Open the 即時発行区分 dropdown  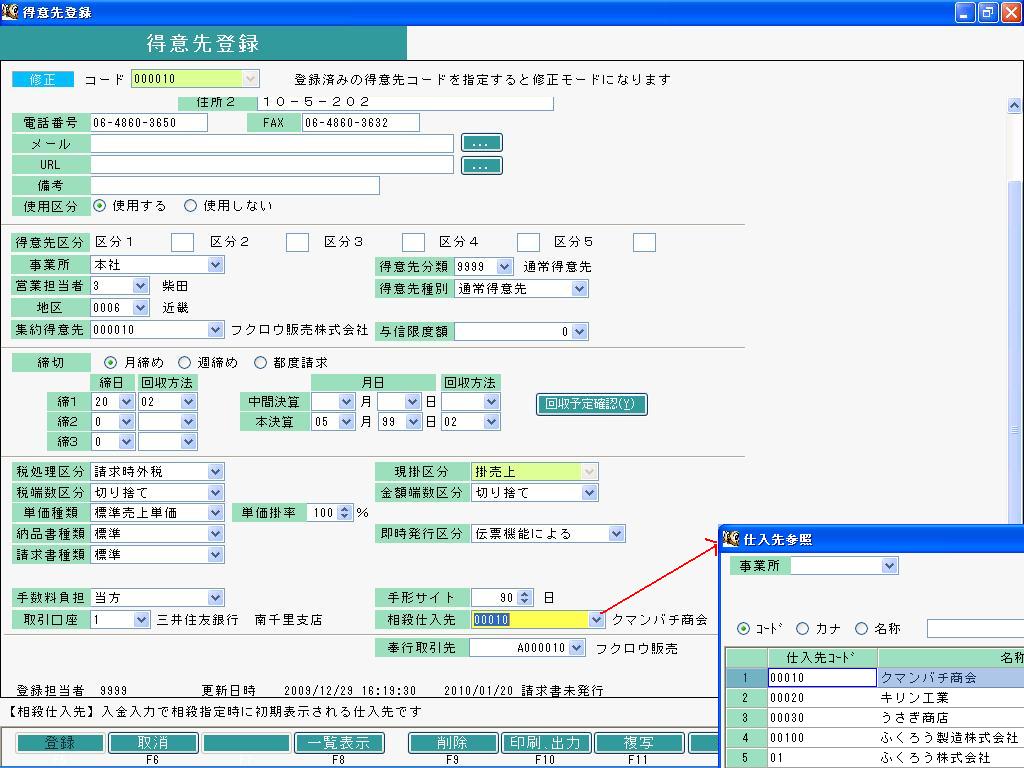tap(616, 534)
